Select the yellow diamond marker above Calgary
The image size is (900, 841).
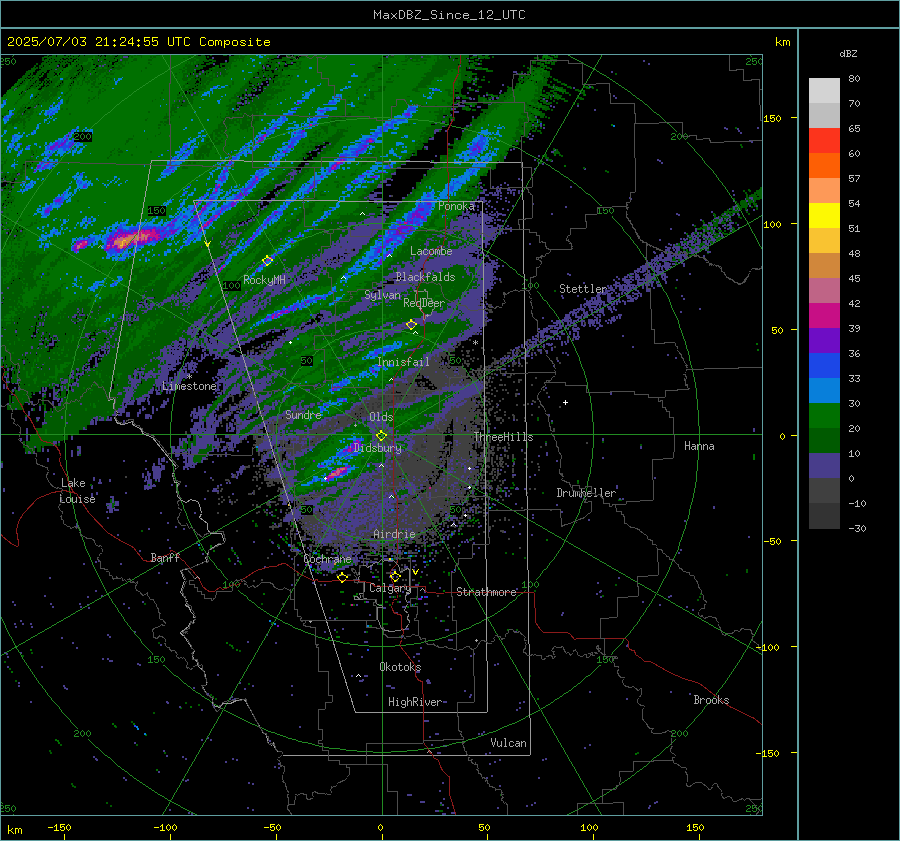click(x=395, y=576)
